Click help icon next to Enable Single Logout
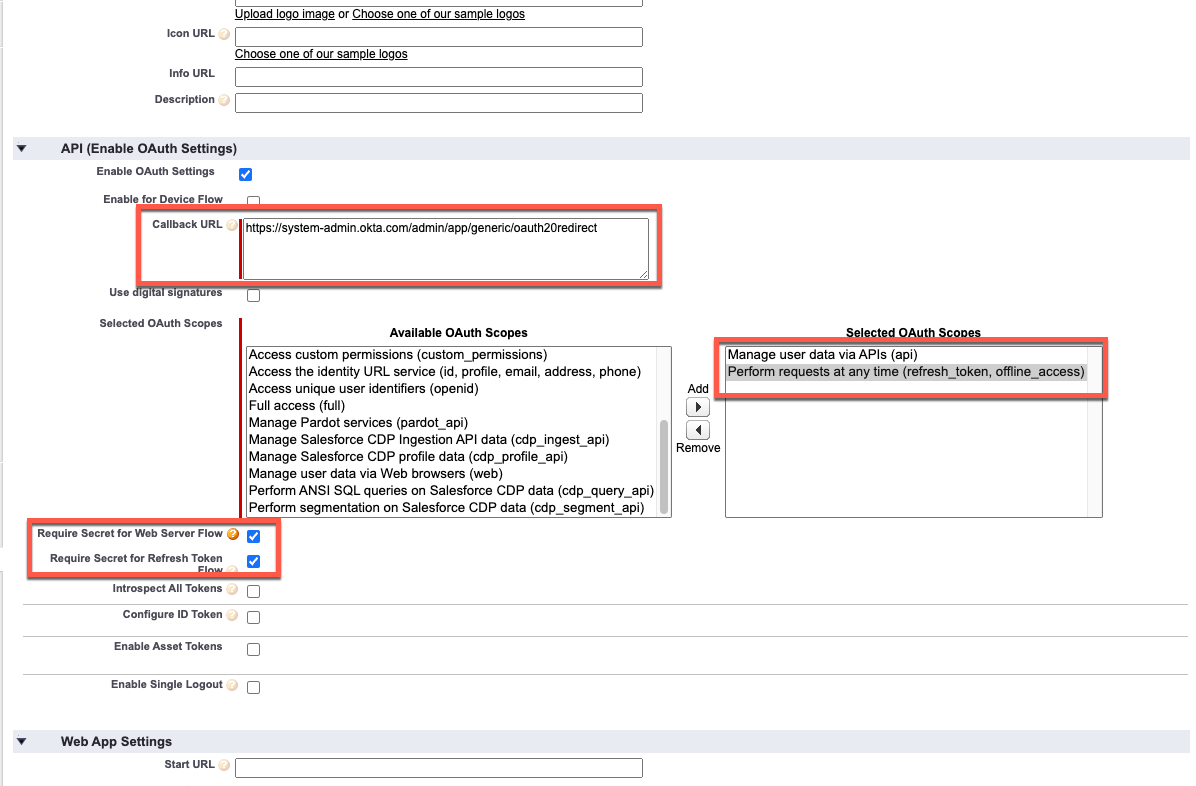The image size is (1196, 786). 231,686
